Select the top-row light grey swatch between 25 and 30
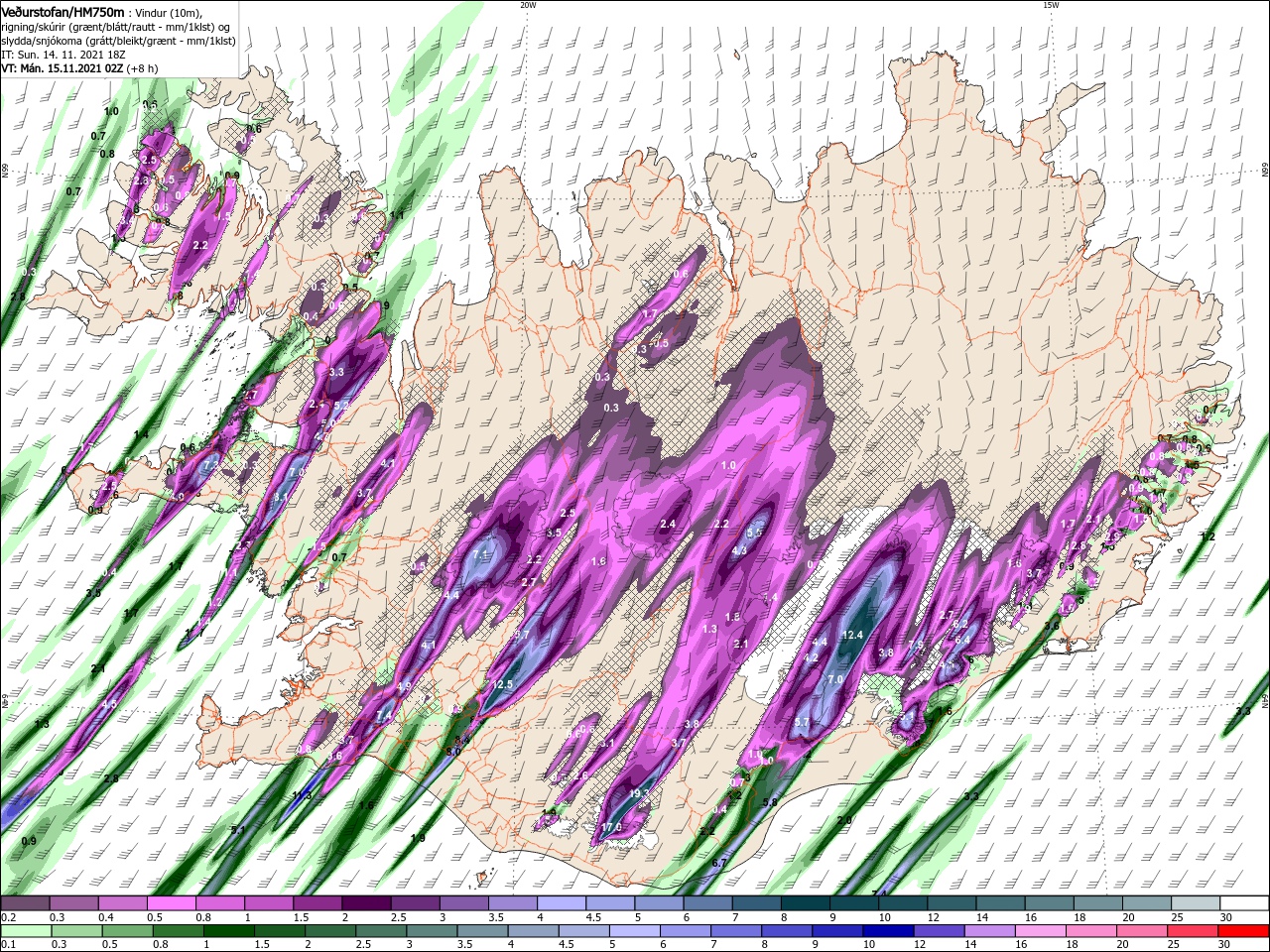This screenshot has height=952, width=1270. [1197, 903]
